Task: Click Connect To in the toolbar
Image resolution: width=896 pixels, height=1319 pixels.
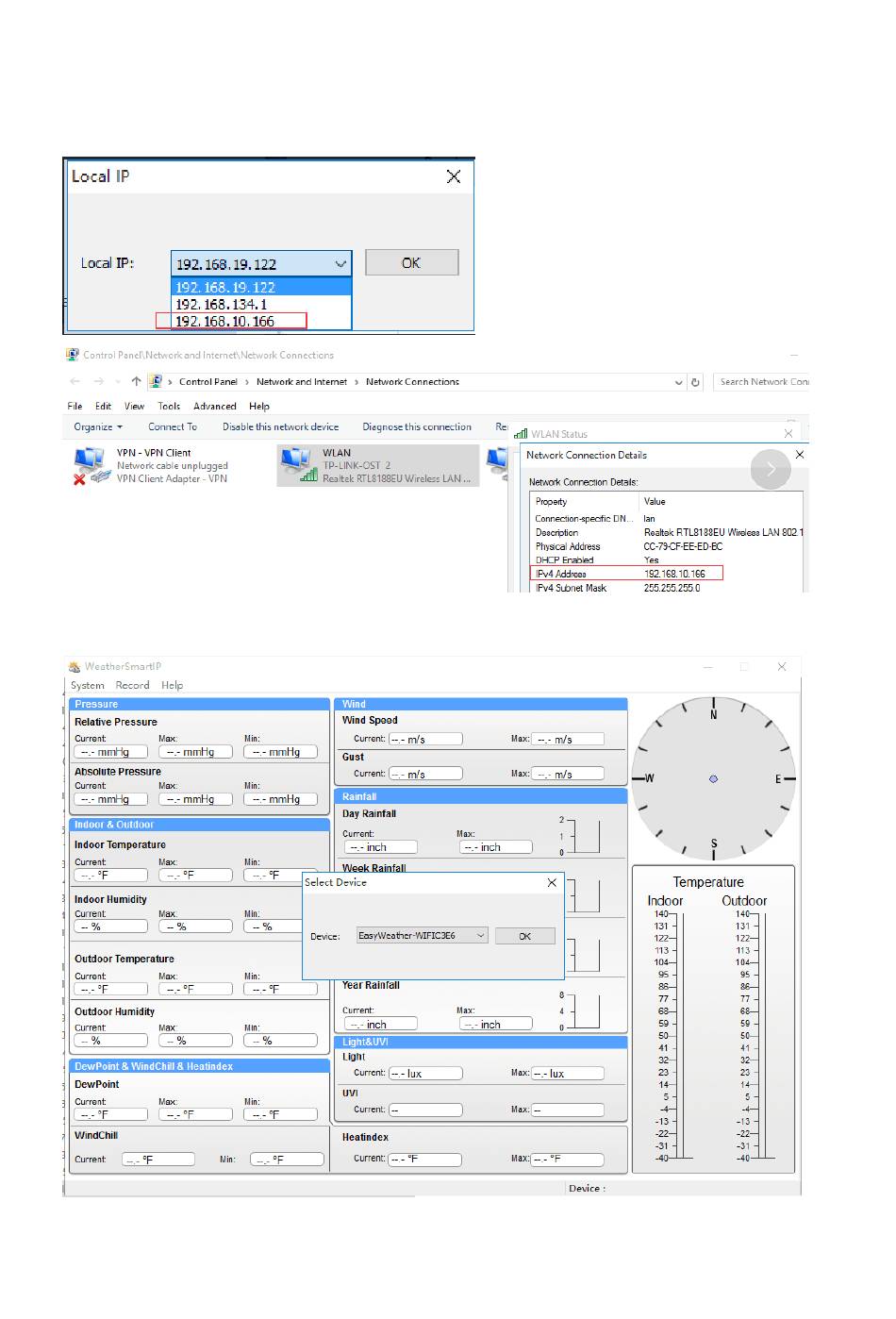Action: point(173,426)
